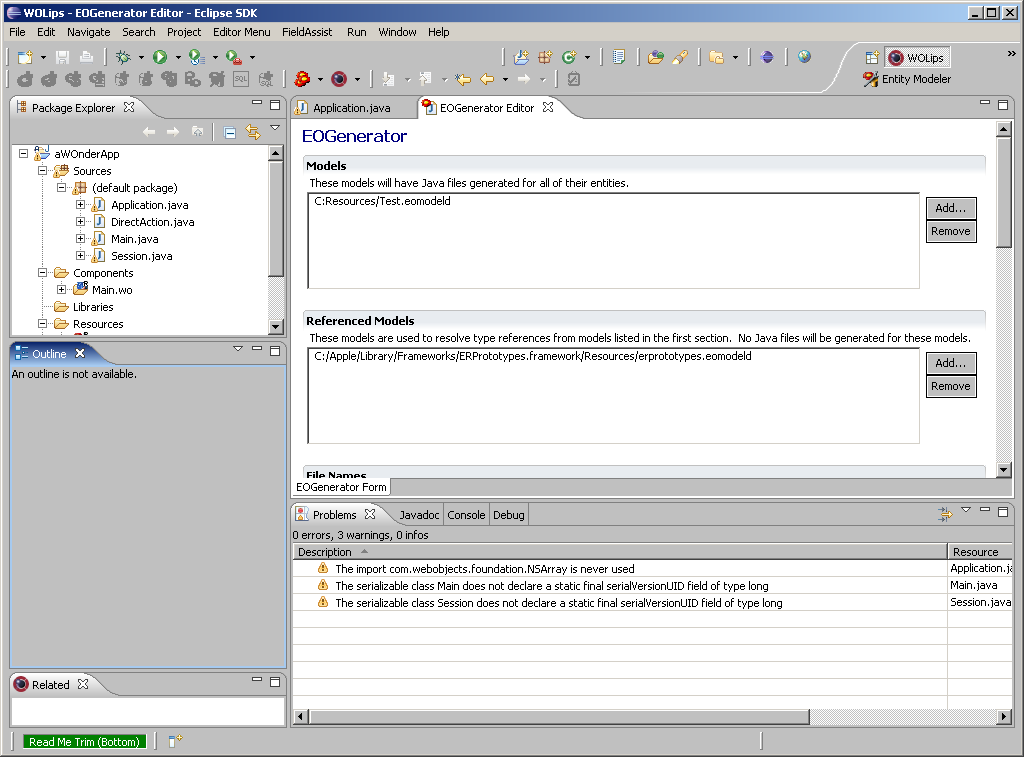Expand the Main.wo component node
The image size is (1024, 757).
tap(61, 289)
